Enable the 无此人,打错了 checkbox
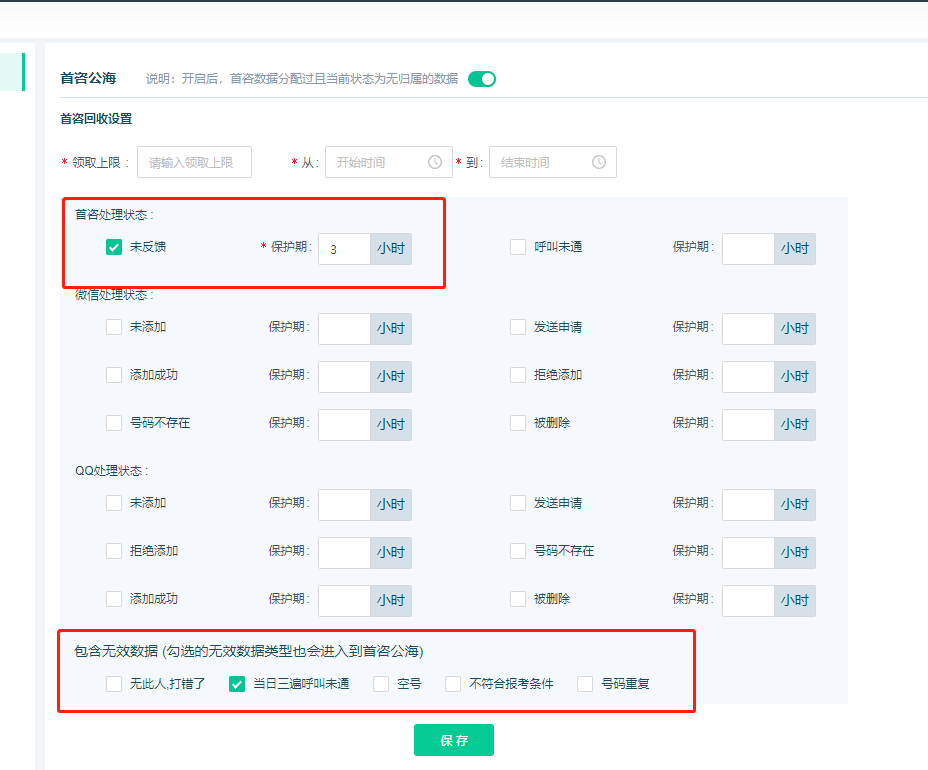 pos(114,684)
